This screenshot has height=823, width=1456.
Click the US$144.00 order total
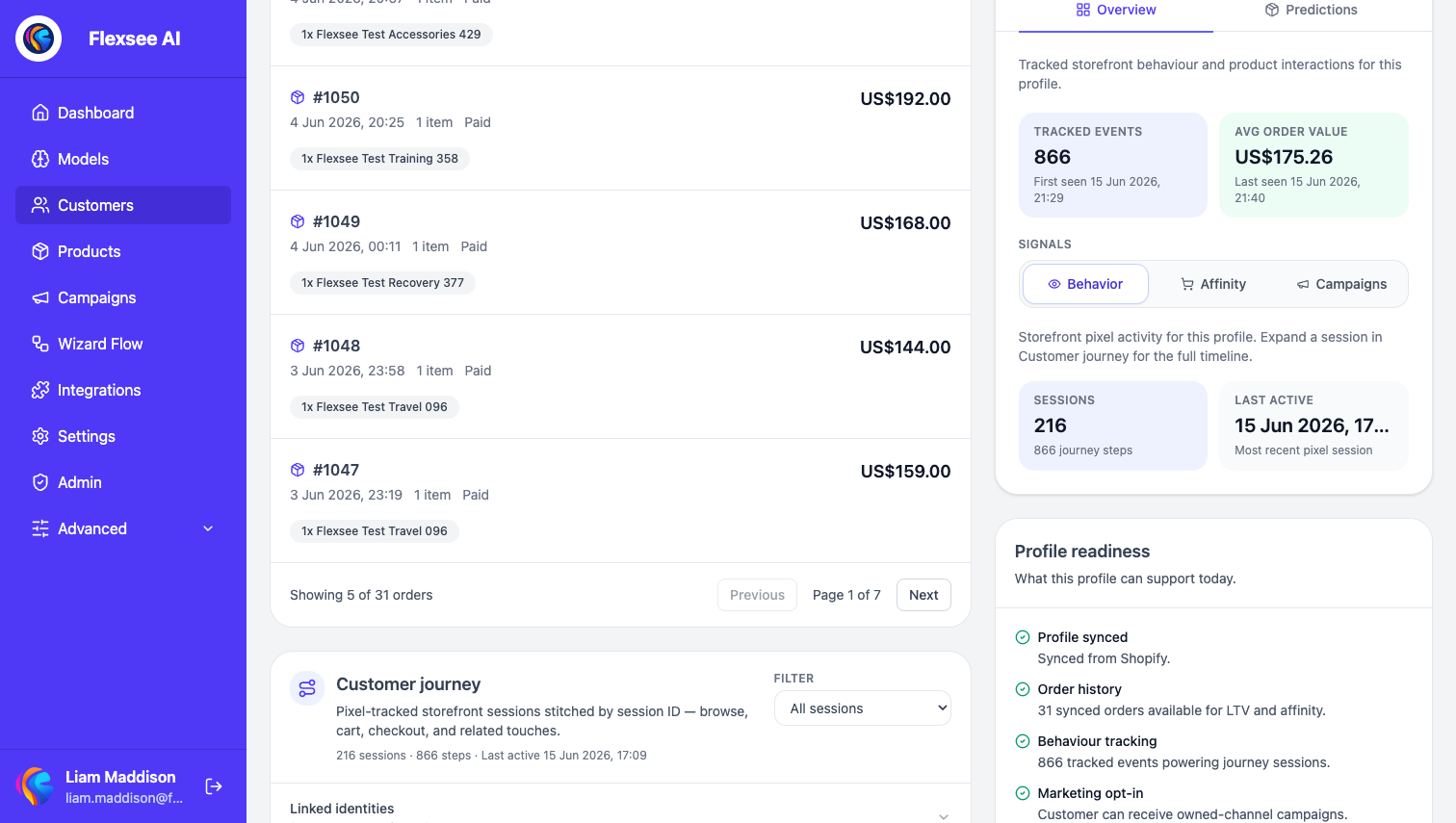pyautogui.click(x=905, y=347)
